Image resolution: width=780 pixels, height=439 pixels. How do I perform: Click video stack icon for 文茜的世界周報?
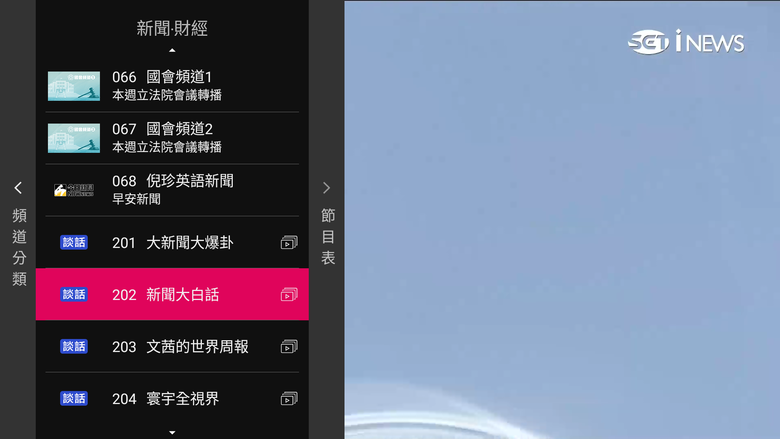289,347
